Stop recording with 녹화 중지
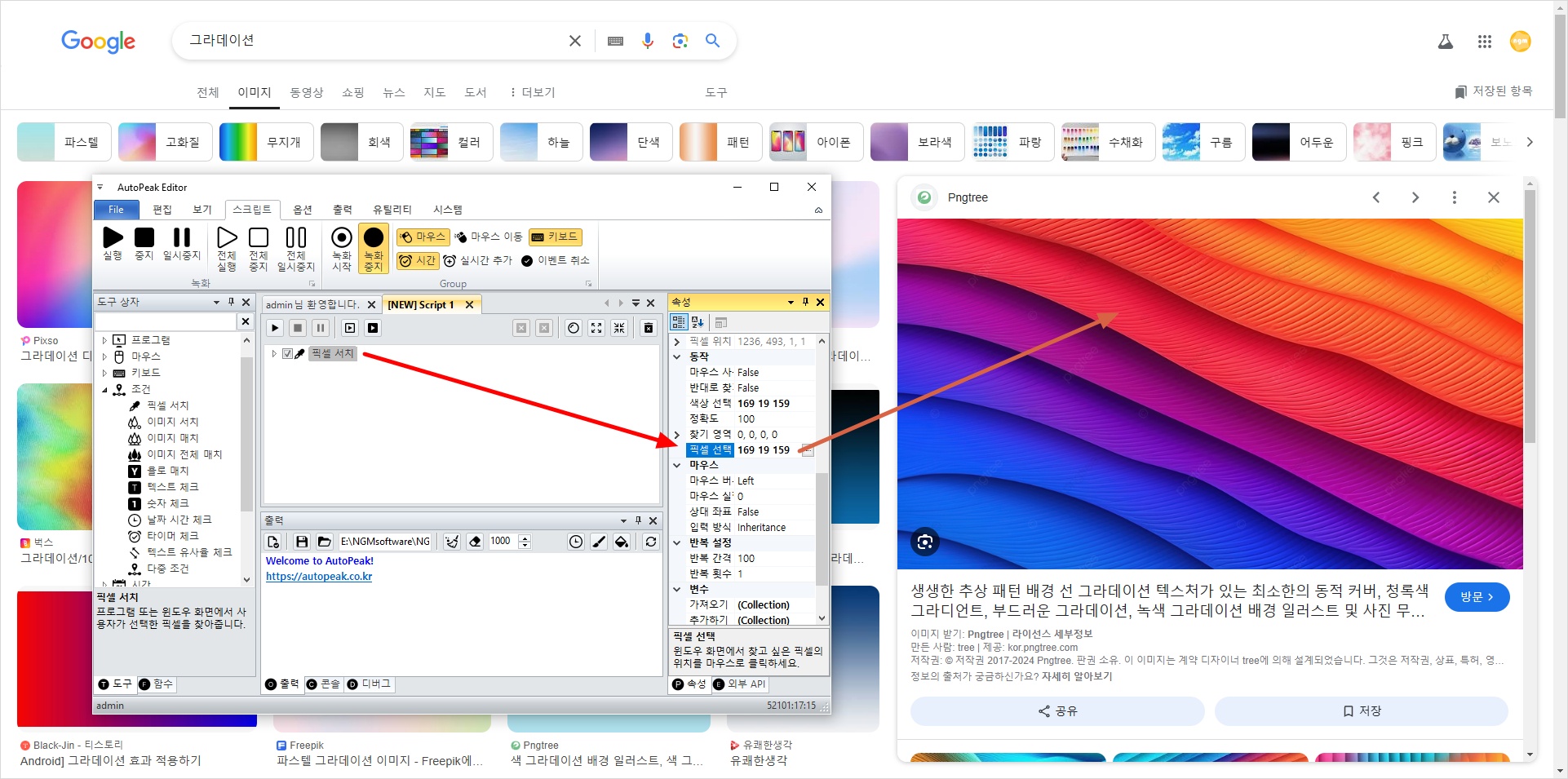 374,248
